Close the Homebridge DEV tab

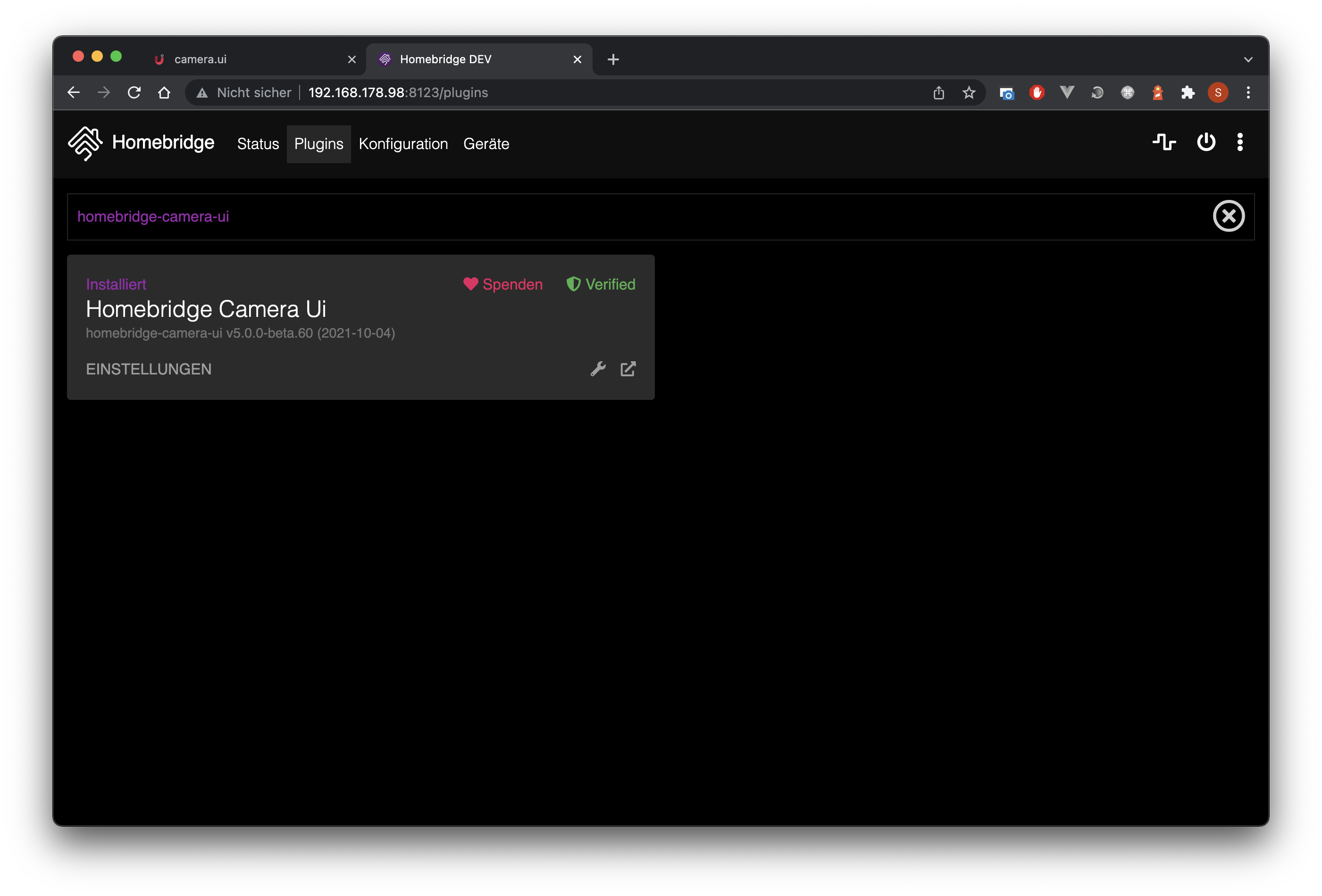tap(577, 59)
